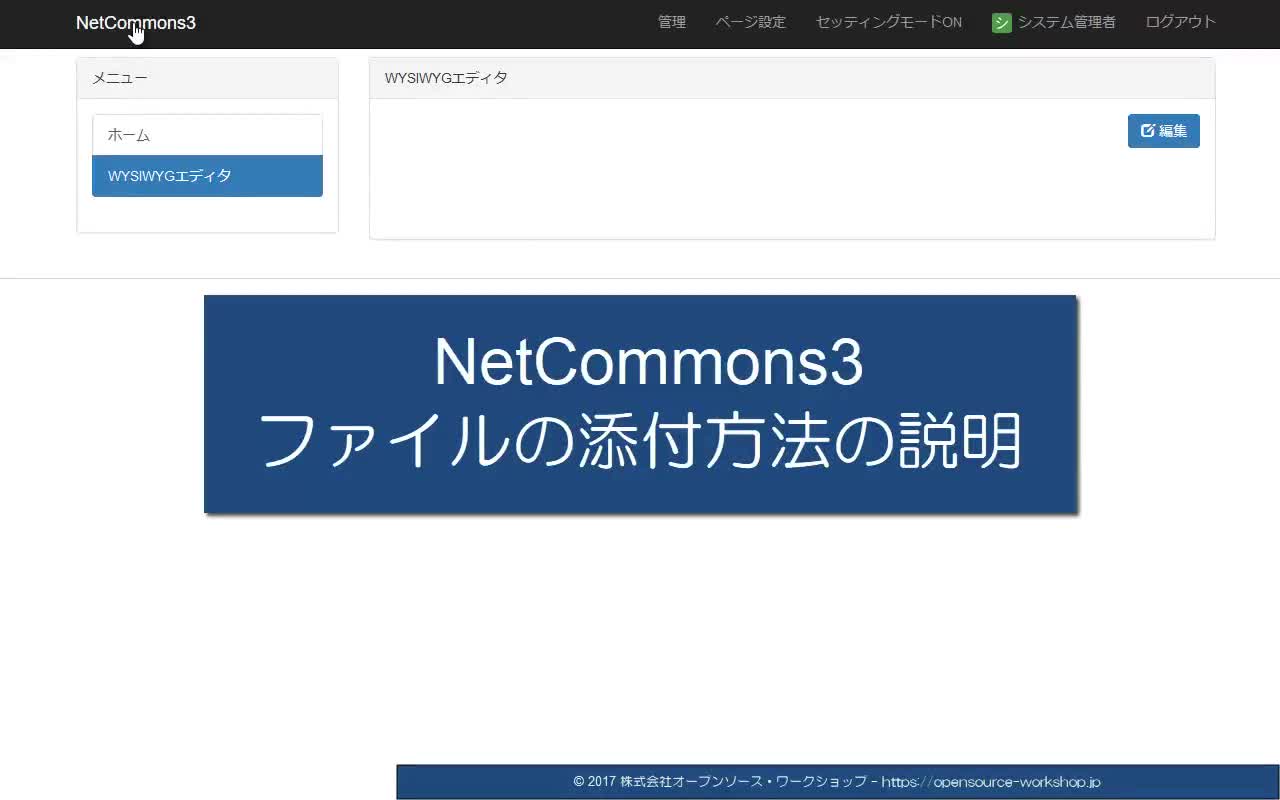Select ホーム in the menu list

tap(207, 135)
